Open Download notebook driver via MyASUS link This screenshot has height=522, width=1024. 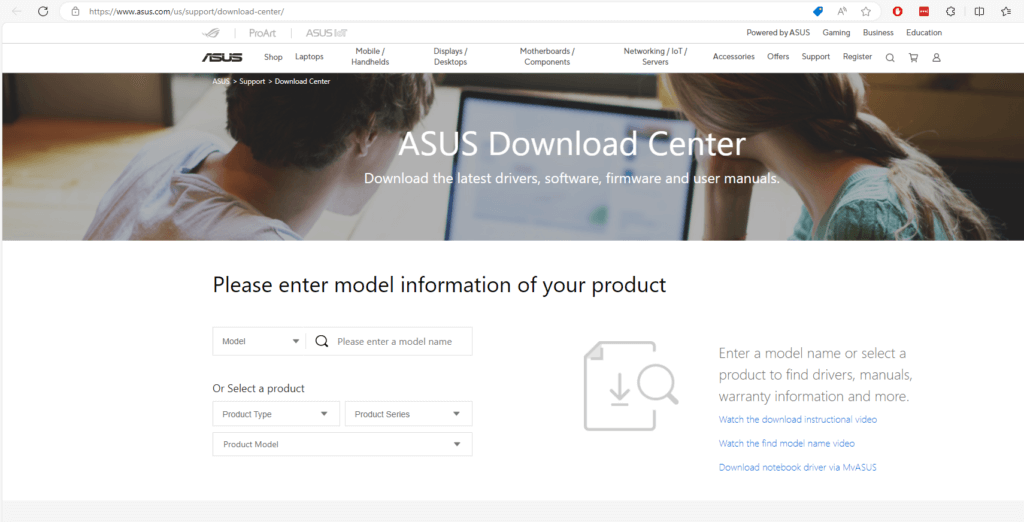pos(797,467)
